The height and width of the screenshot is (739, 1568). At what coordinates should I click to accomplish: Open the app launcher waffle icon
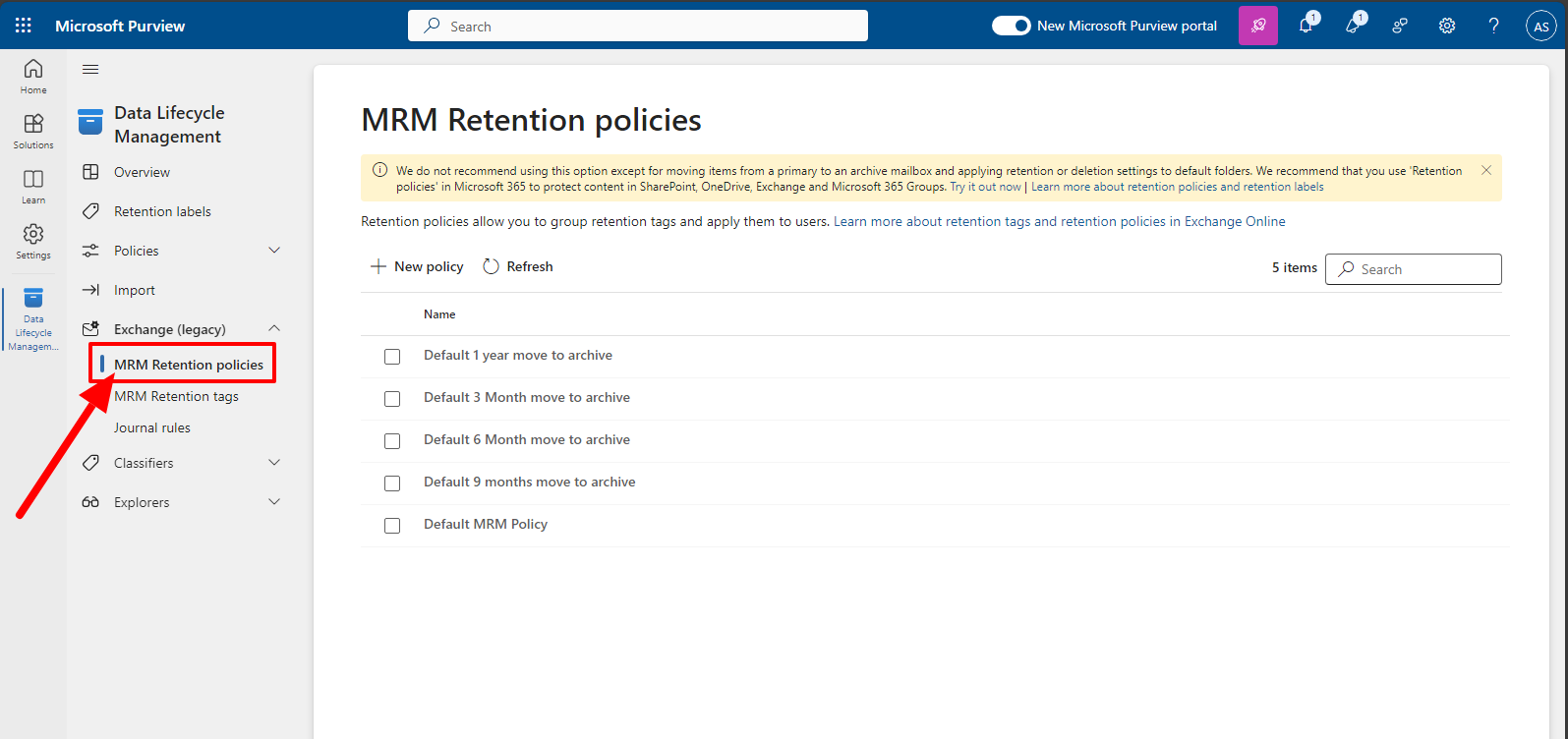pyautogui.click(x=23, y=26)
